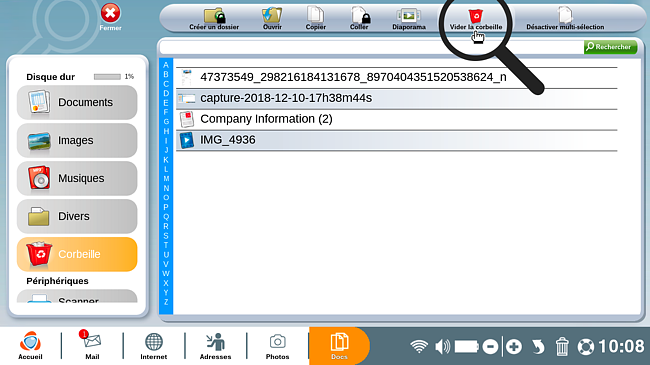Click the plus zoom-in button
This screenshot has height=365, width=650.
point(514,346)
